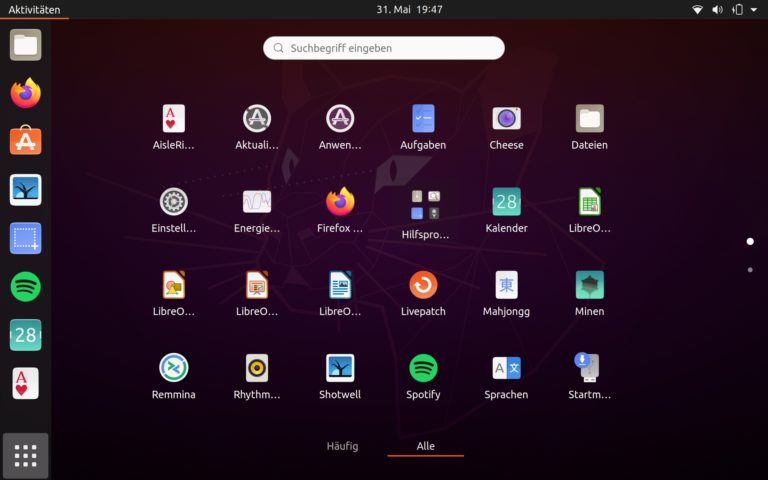This screenshot has height=480, width=768.
Task: Select the first app page indicator dot
Action: (750, 241)
